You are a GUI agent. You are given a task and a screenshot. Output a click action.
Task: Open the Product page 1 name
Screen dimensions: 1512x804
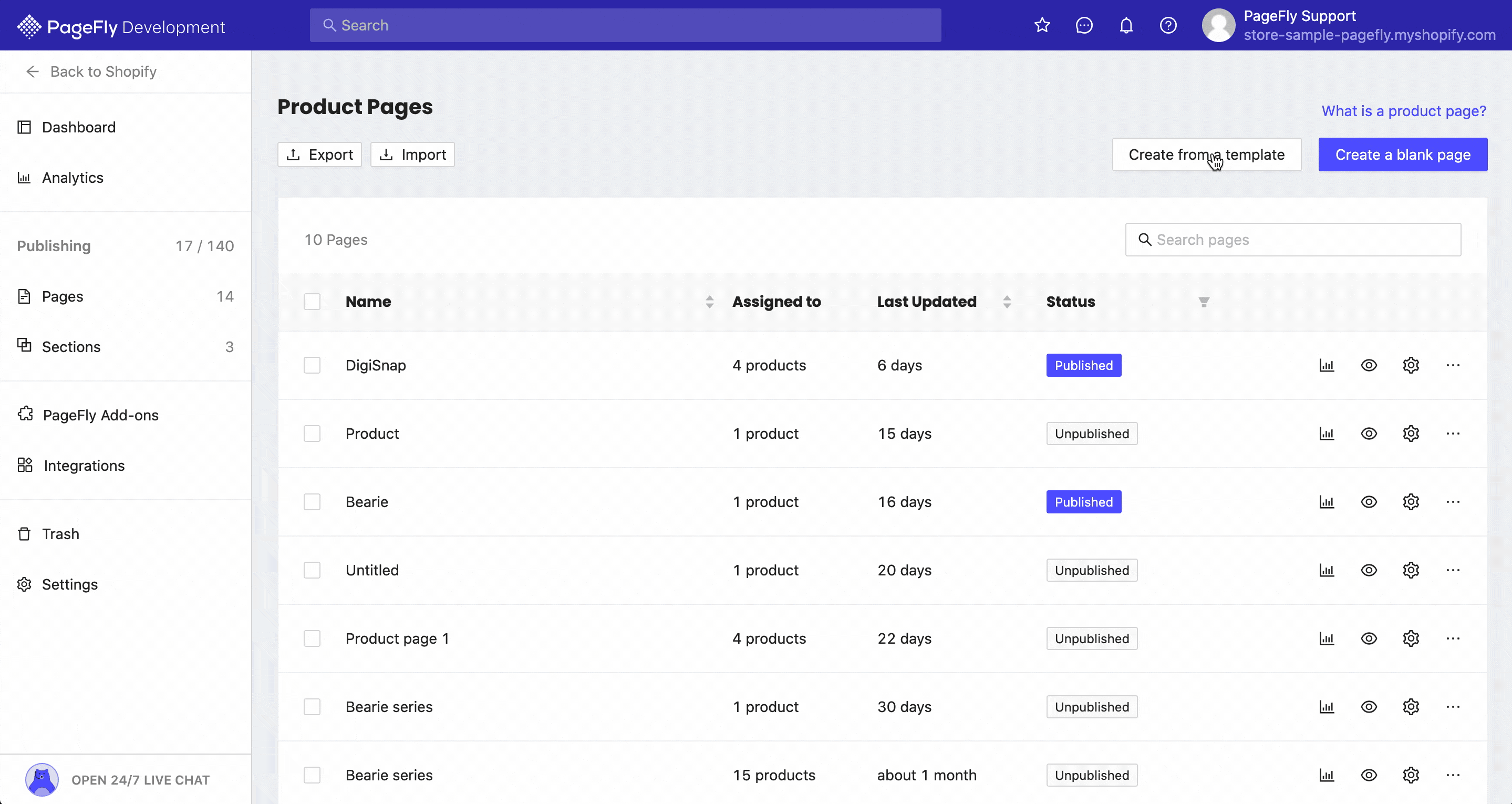point(397,638)
